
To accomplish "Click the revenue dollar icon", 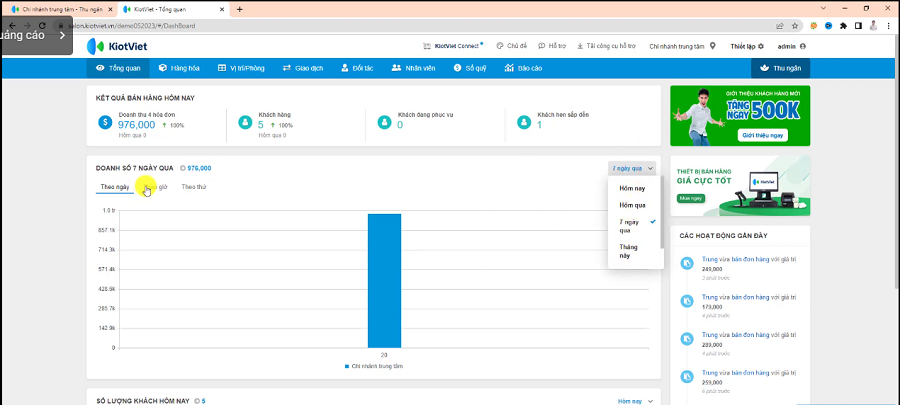I will [x=105, y=122].
